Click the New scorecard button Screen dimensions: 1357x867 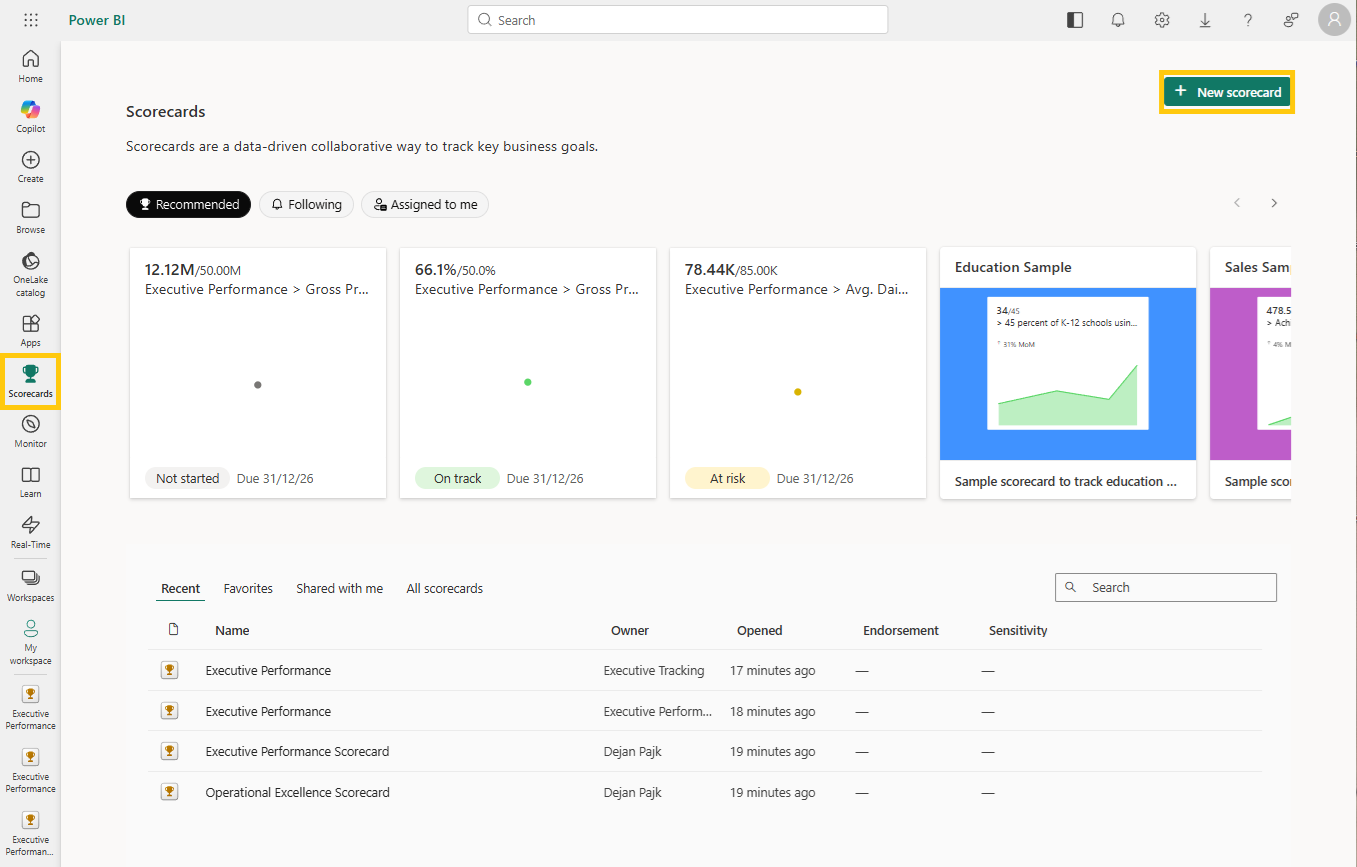pyautogui.click(x=1227, y=92)
